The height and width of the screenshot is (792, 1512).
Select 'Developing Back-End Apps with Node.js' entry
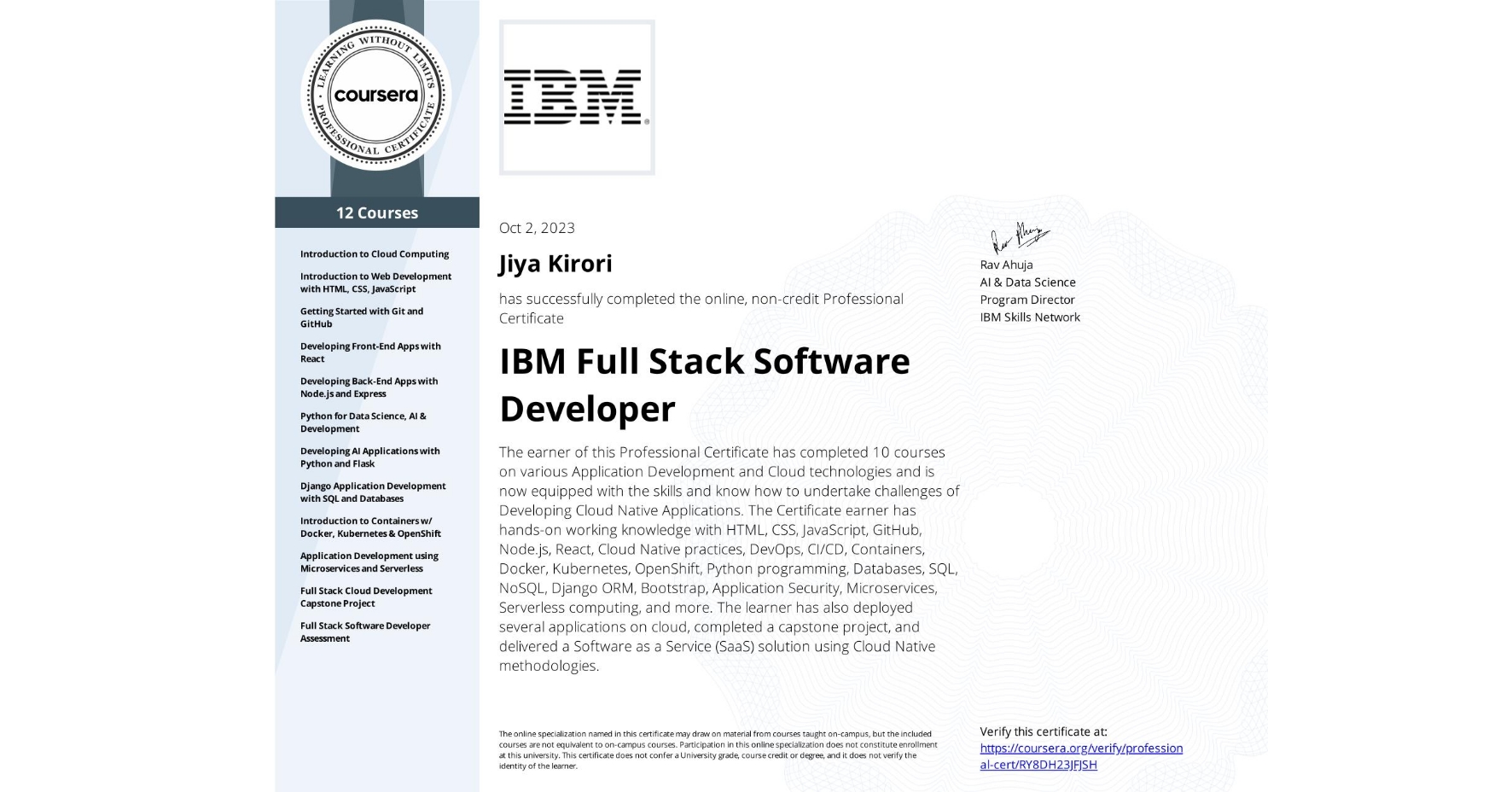(369, 387)
